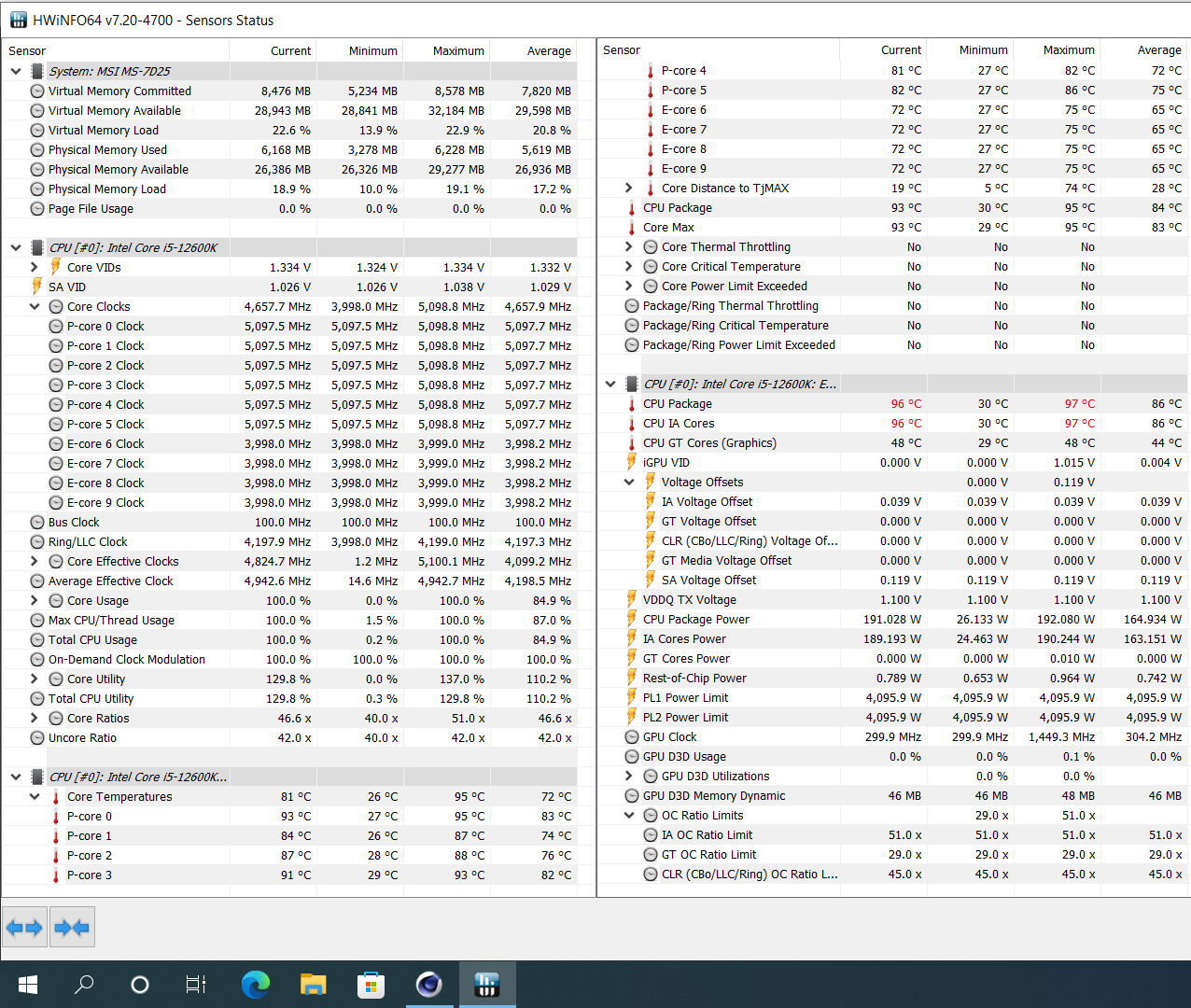Click the left pane Current column header
This screenshot has height=1008, width=1191.
tap(273, 50)
